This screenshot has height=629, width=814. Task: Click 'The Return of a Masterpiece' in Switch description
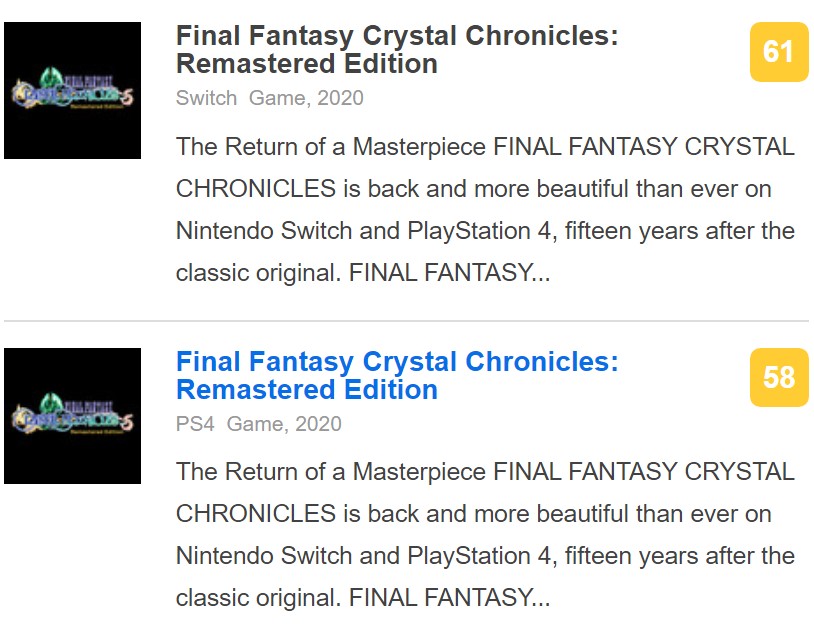[x=331, y=147]
